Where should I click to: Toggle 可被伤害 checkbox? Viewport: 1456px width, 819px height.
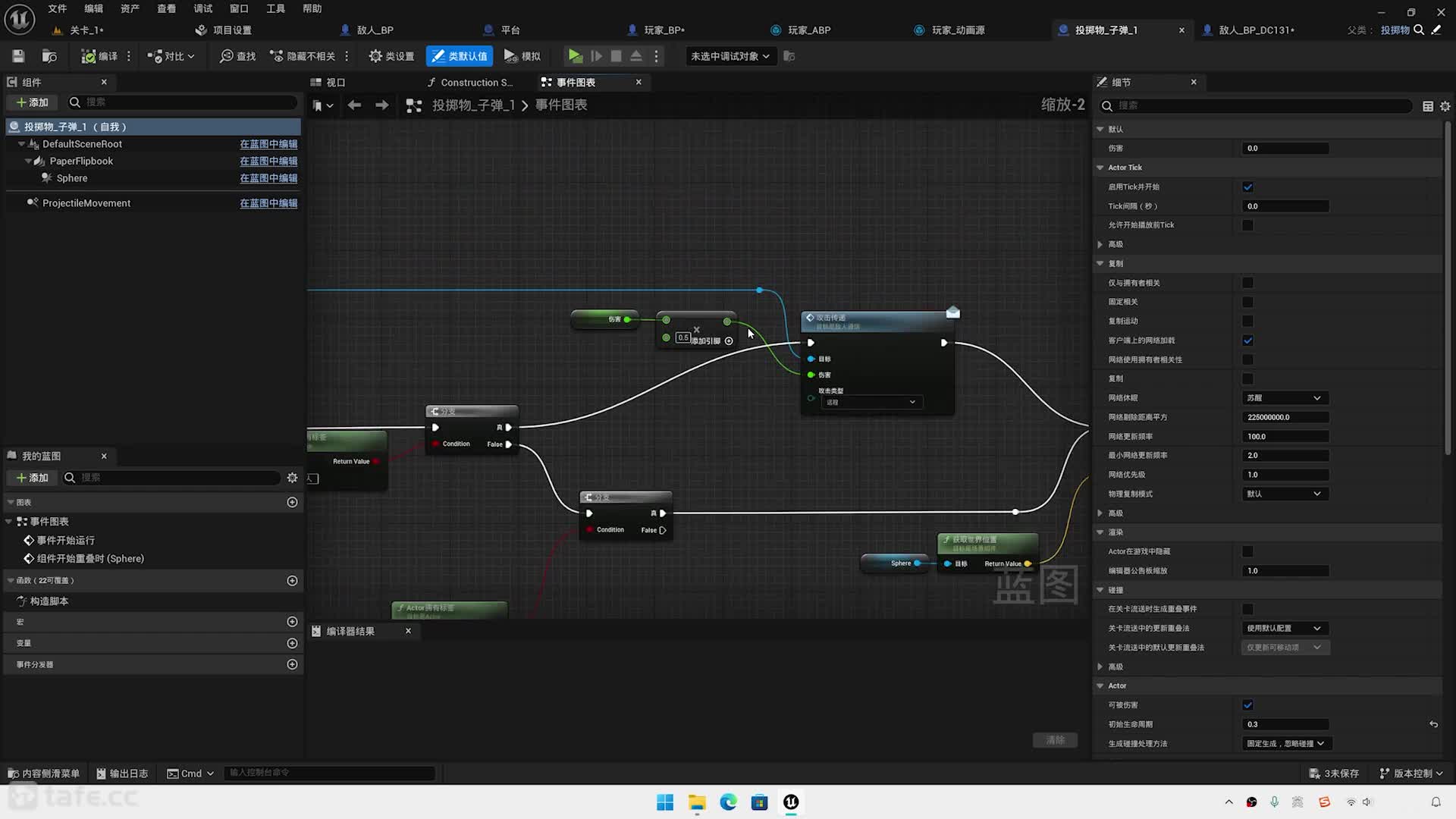tap(1247, 705)
